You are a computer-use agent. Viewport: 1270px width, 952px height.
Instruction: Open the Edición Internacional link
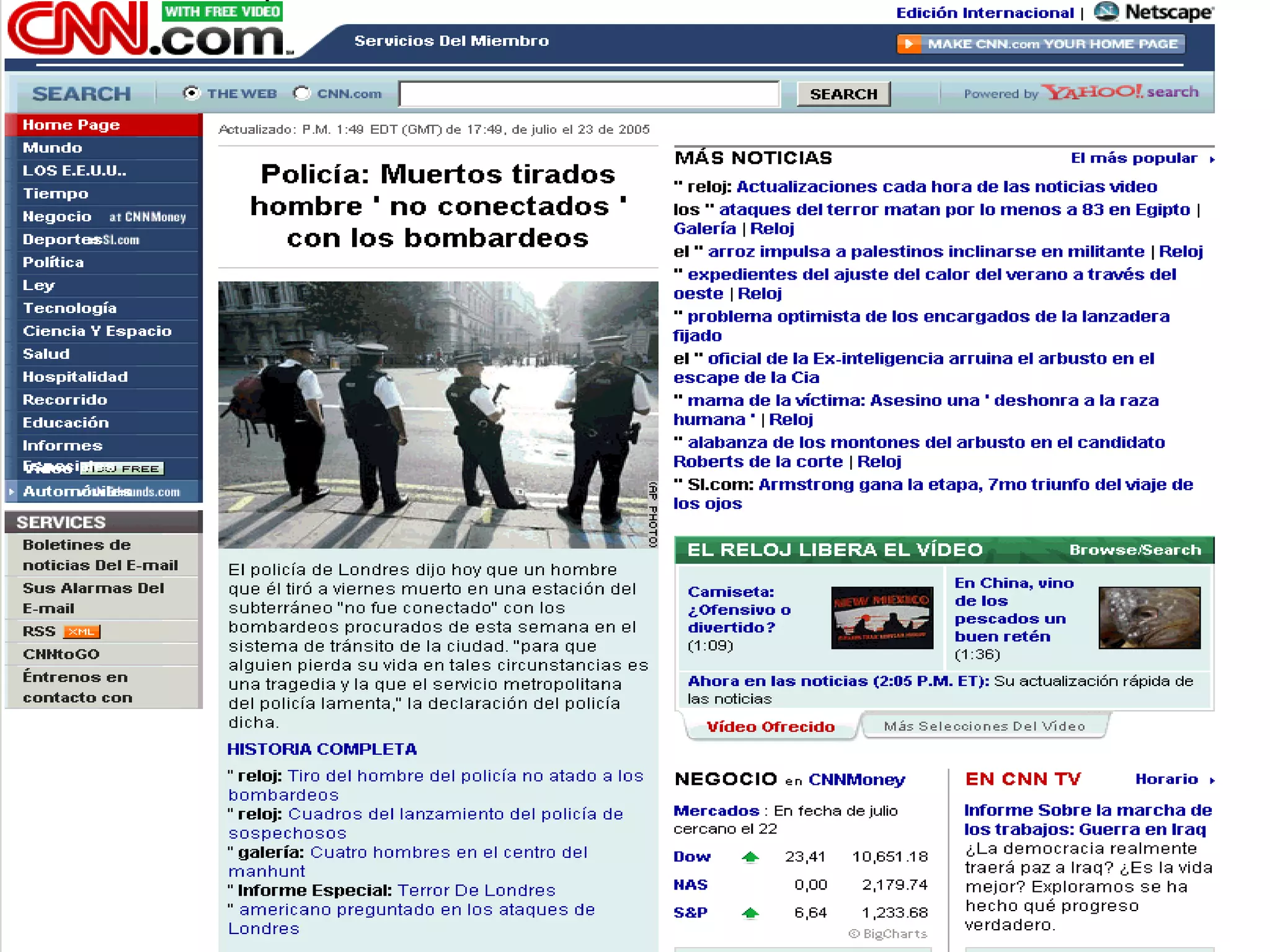[985, 13]
